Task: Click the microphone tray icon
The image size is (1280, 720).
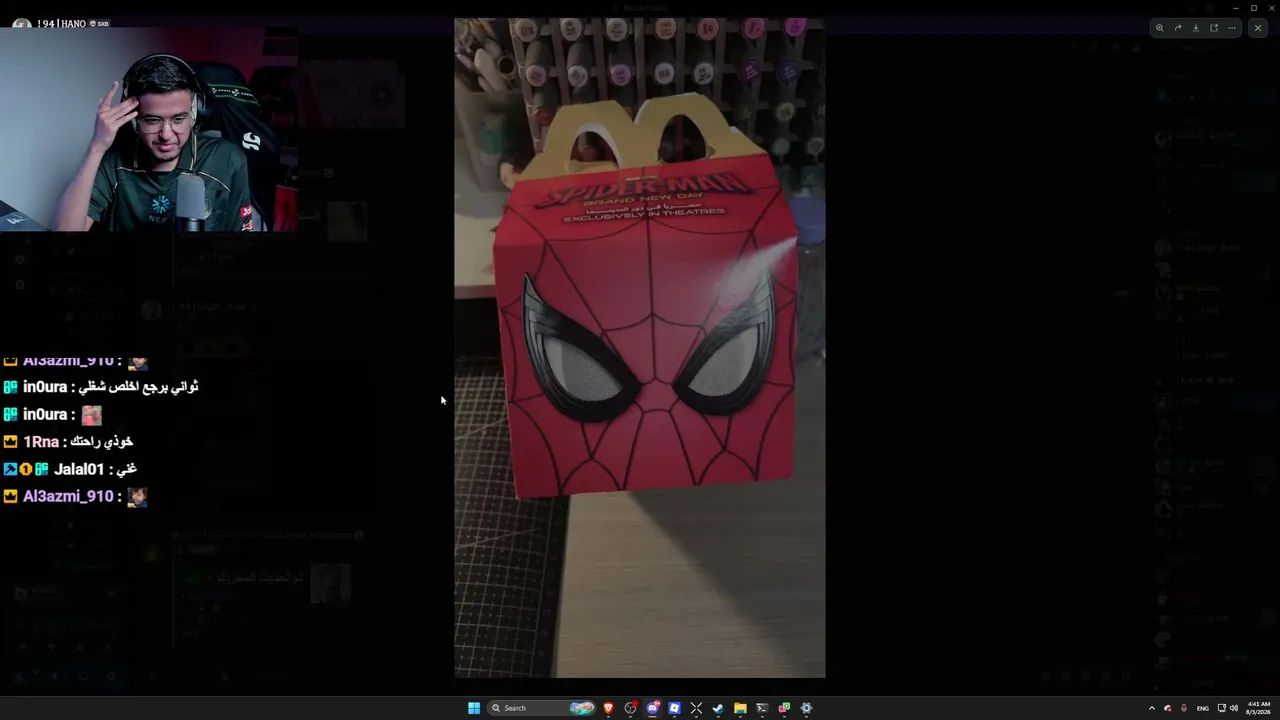Action: pos(1184,708)
